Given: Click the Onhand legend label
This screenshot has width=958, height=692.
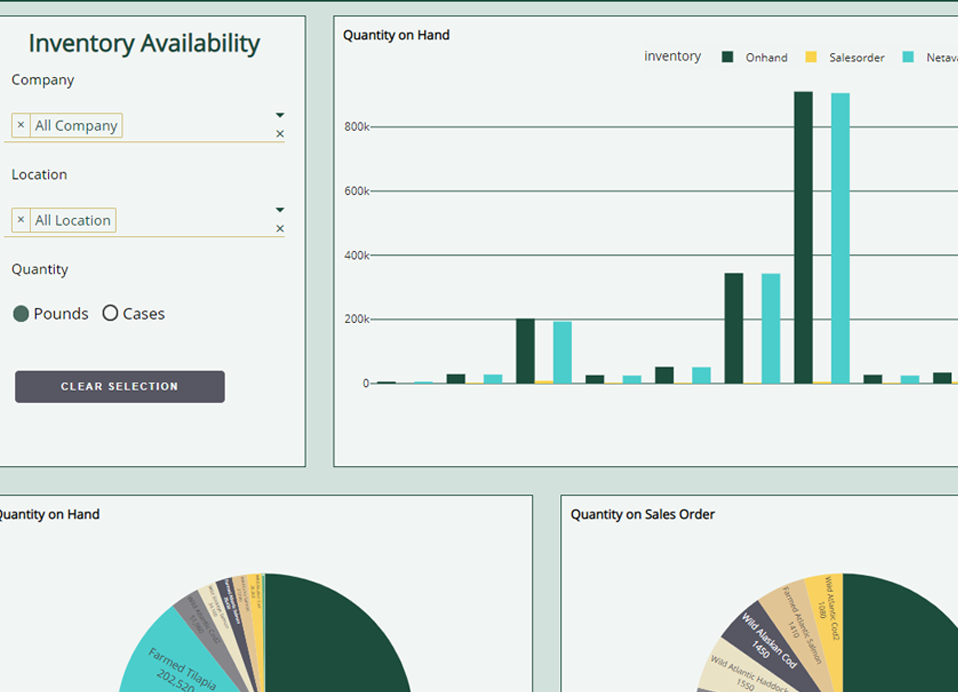Looking at the screenshot, I should [766, 57].
